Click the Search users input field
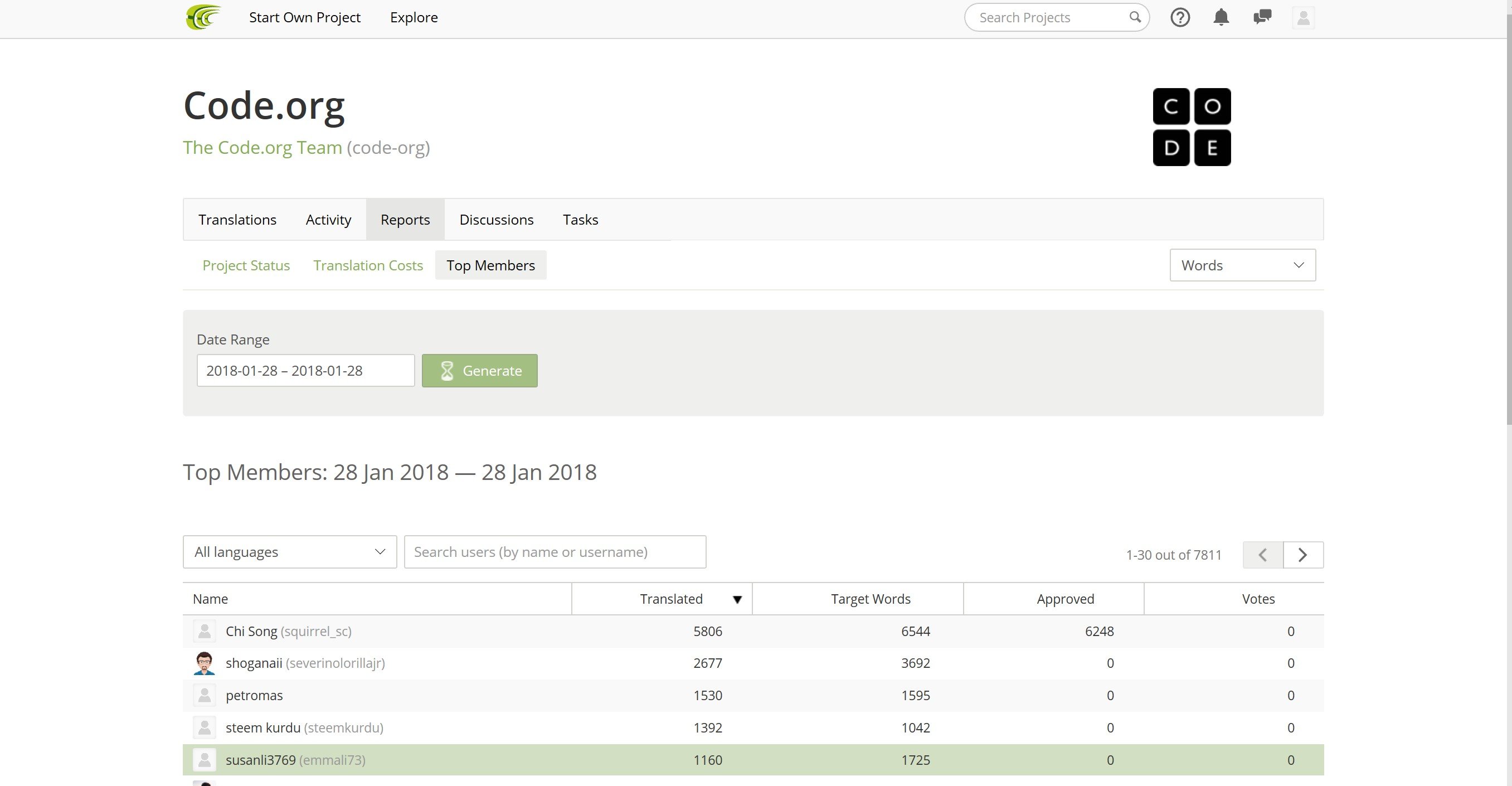 coord(555,552)
